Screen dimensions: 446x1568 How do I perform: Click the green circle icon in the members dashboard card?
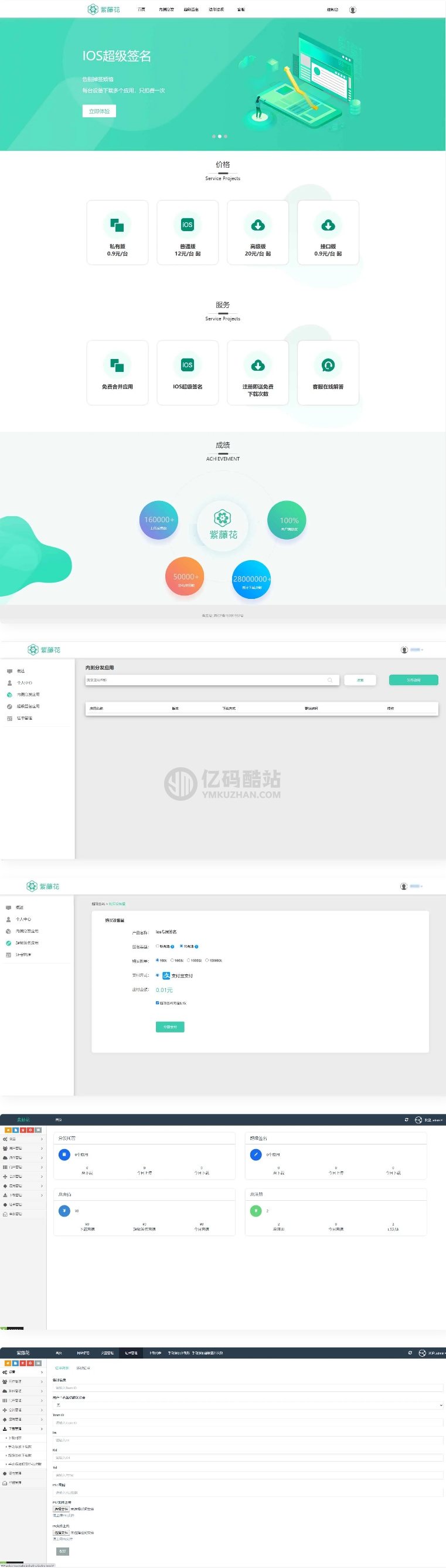[256, 1211]
